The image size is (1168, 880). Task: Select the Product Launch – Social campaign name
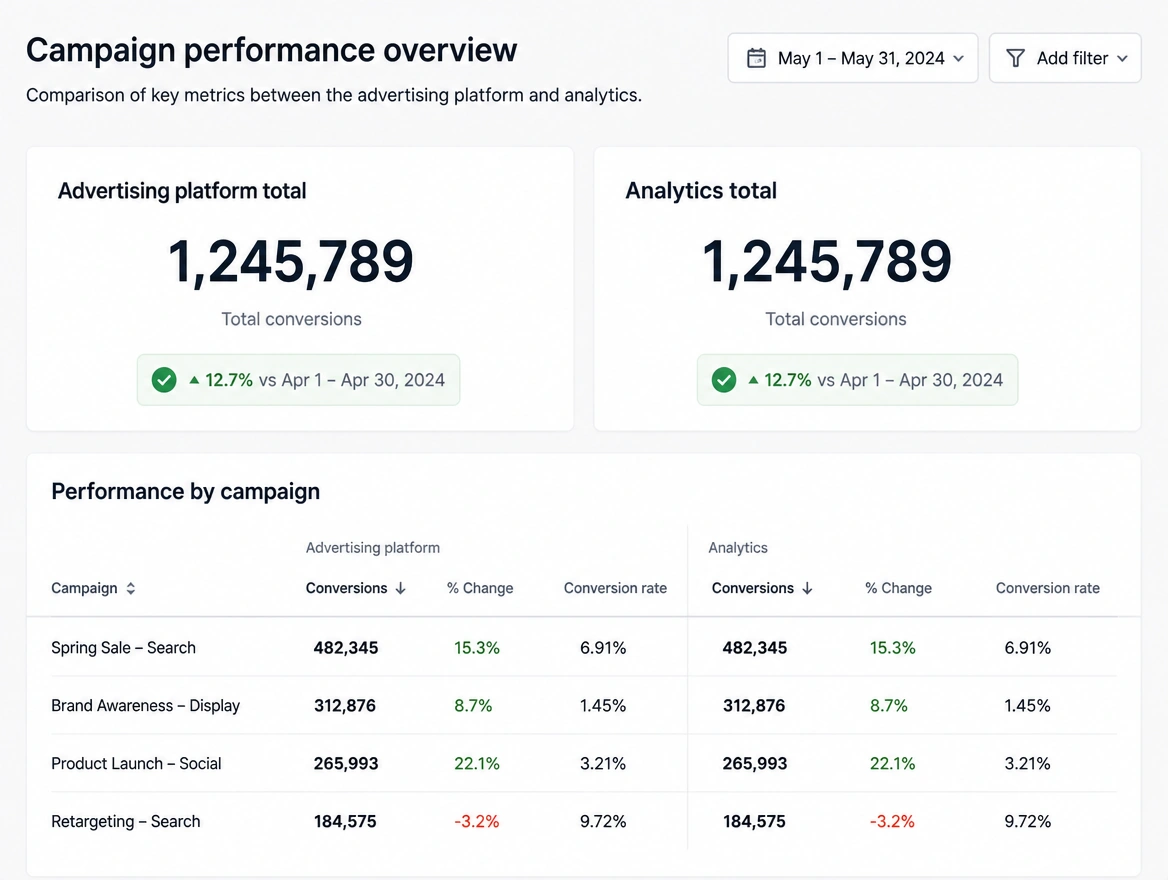click(x=136, y=764)
